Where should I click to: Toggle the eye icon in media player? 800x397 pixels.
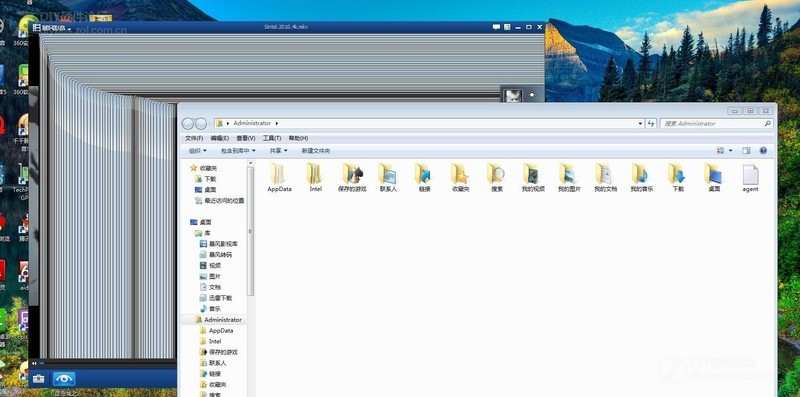point(64,379)
